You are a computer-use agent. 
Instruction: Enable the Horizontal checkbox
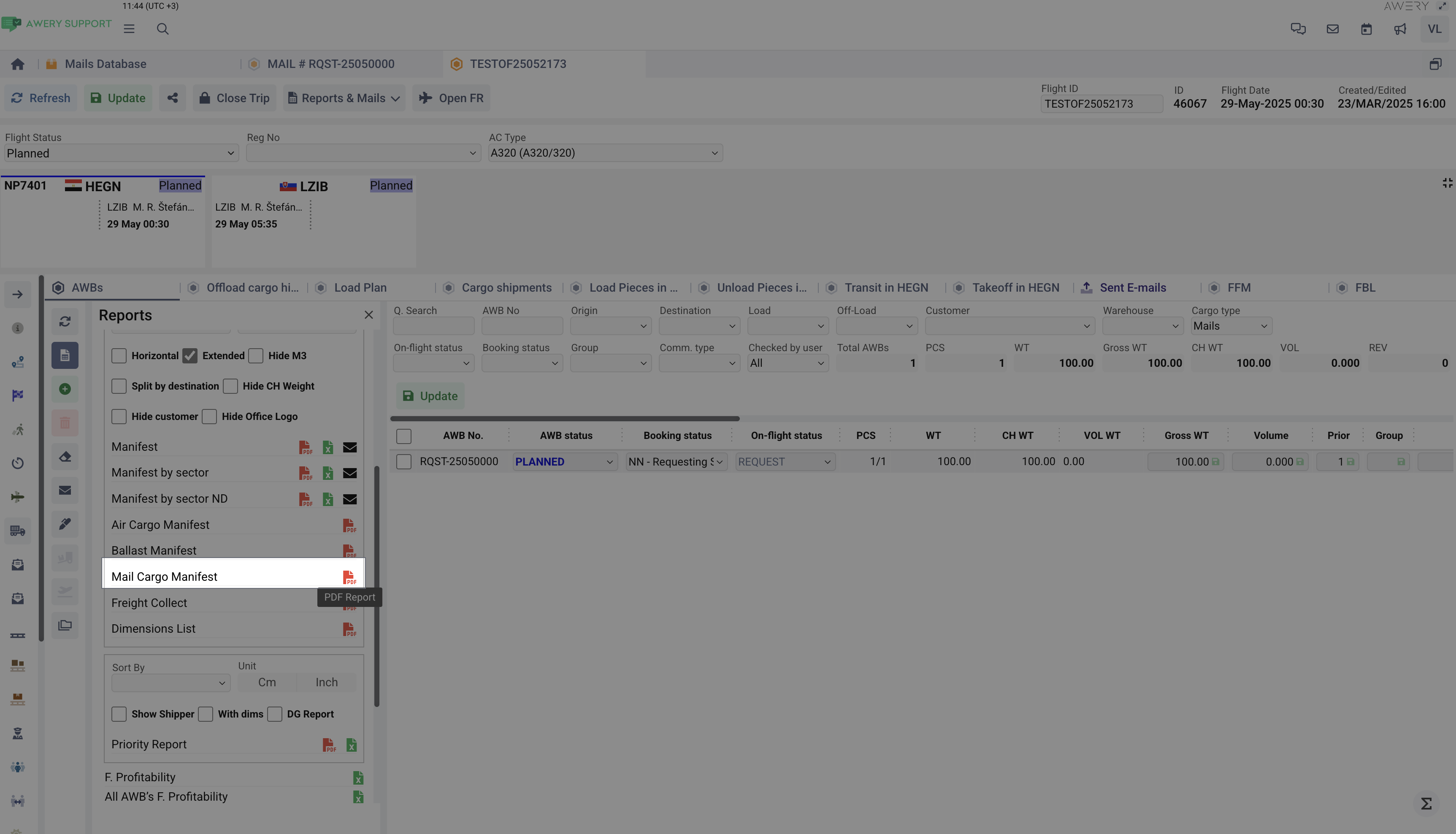coord(119,356)
